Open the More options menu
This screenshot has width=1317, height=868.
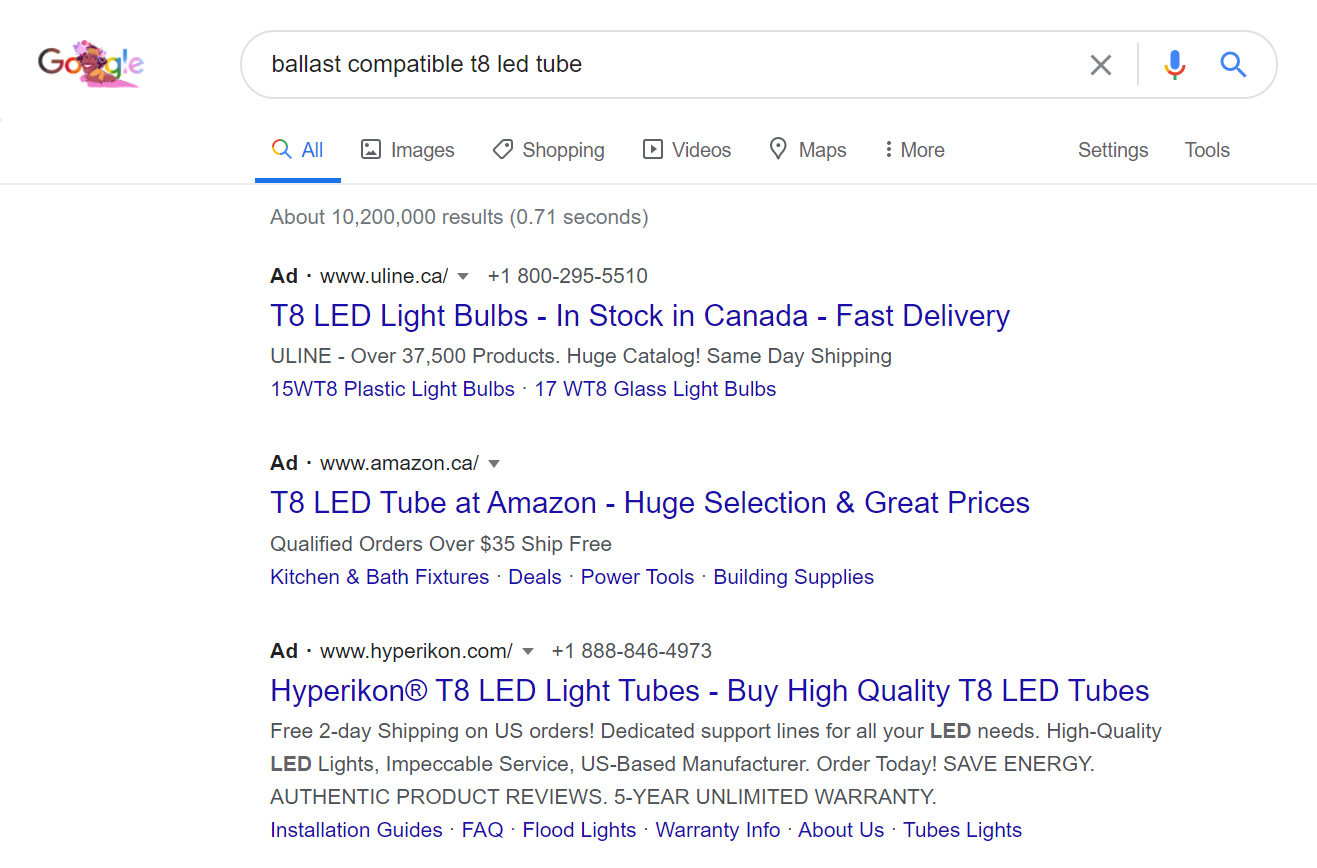click(914, 150)
